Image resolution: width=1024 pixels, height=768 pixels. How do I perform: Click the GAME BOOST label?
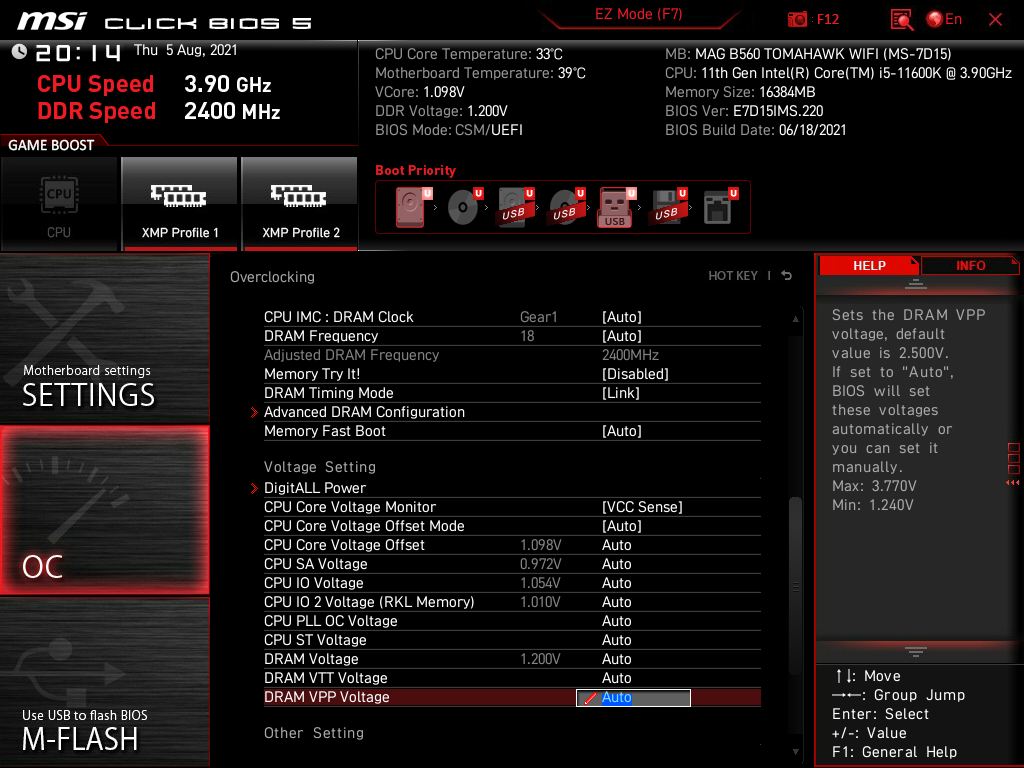tap(51, 145)
